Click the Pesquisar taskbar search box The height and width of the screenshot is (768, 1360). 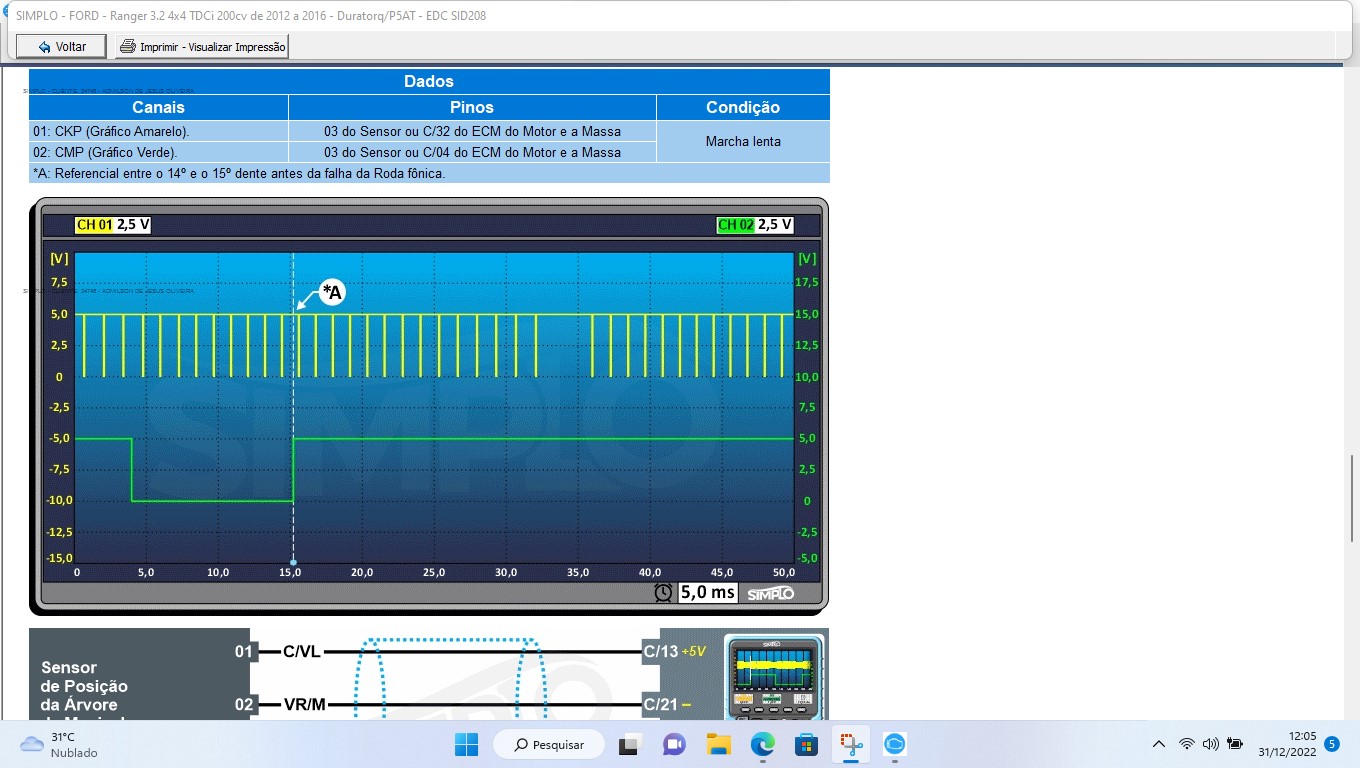(x=550, y=745)
